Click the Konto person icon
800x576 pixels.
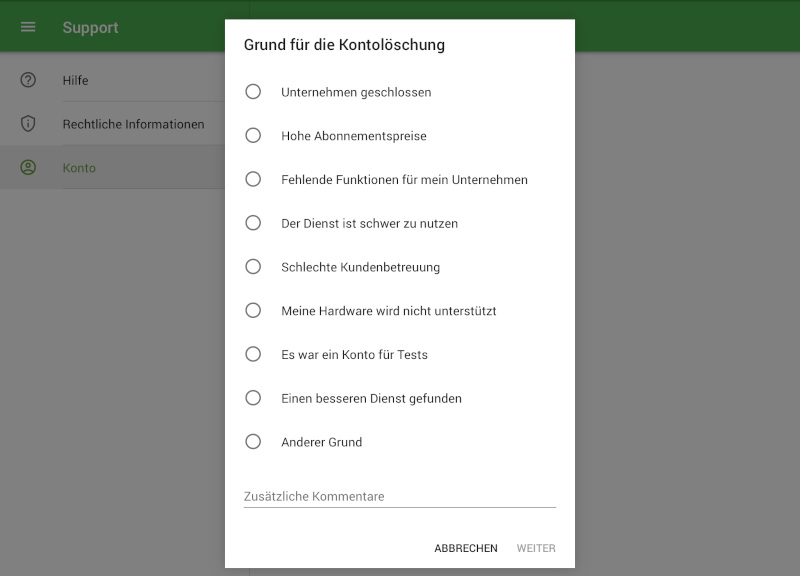point(28,167)
